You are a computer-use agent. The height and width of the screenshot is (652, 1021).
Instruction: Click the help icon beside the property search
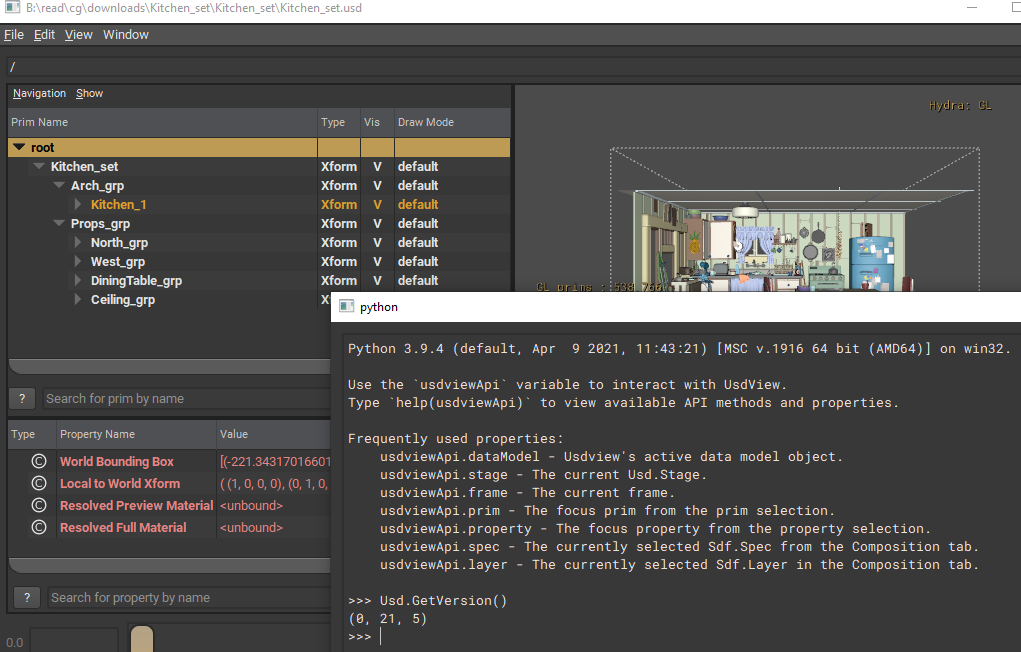[x=26, y=597]
